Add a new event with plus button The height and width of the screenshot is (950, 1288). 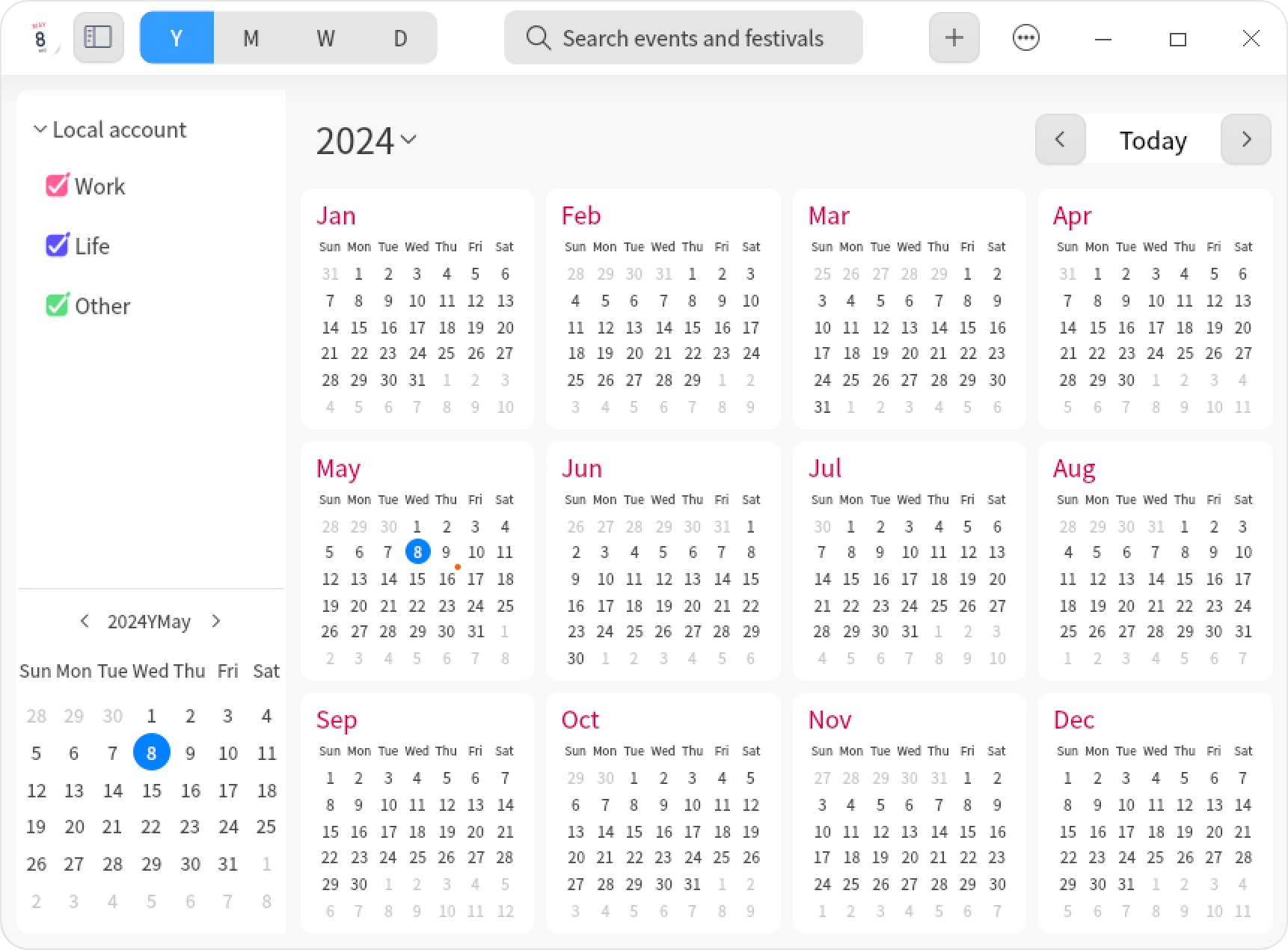(x=954, y=37)
